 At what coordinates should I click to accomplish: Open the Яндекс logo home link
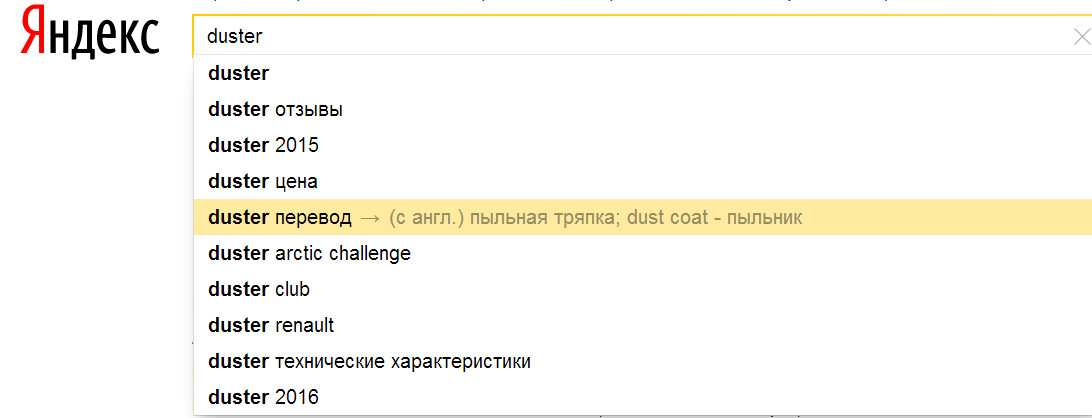point(90,33)
